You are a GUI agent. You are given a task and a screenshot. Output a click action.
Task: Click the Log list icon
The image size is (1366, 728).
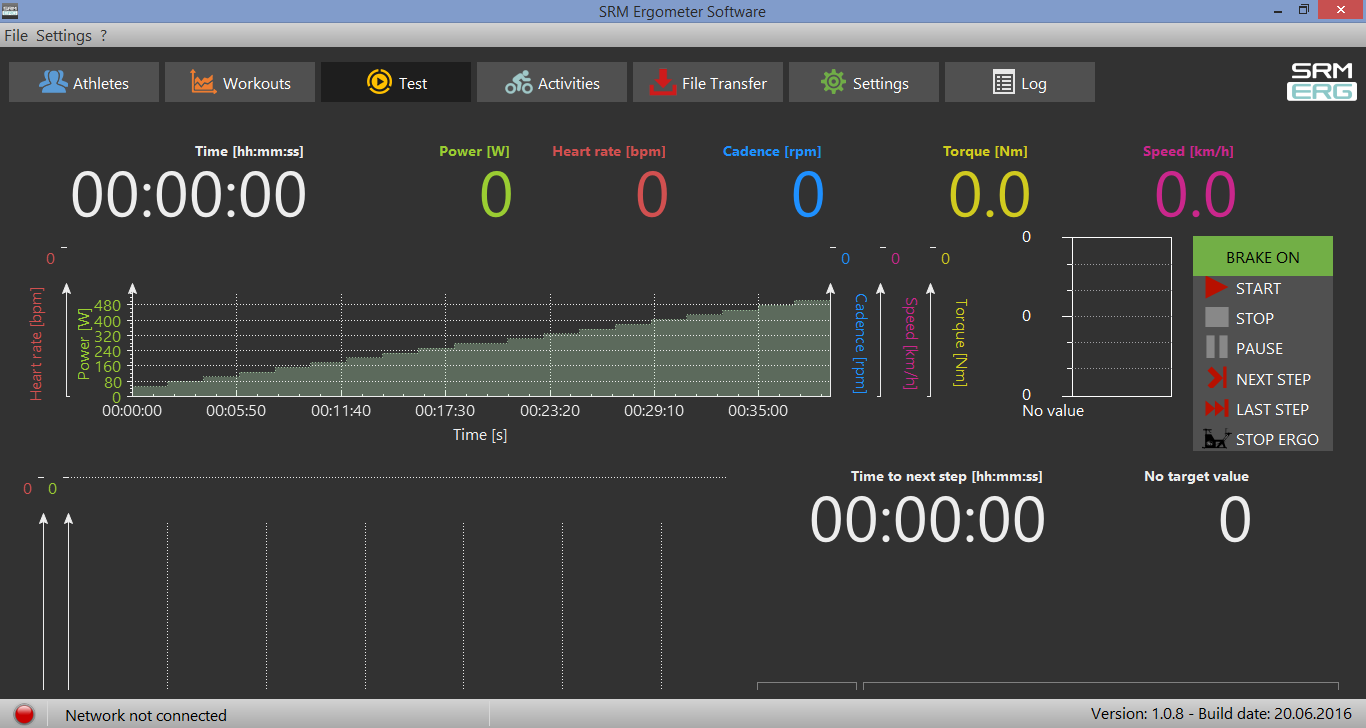tap(1003, 82)
